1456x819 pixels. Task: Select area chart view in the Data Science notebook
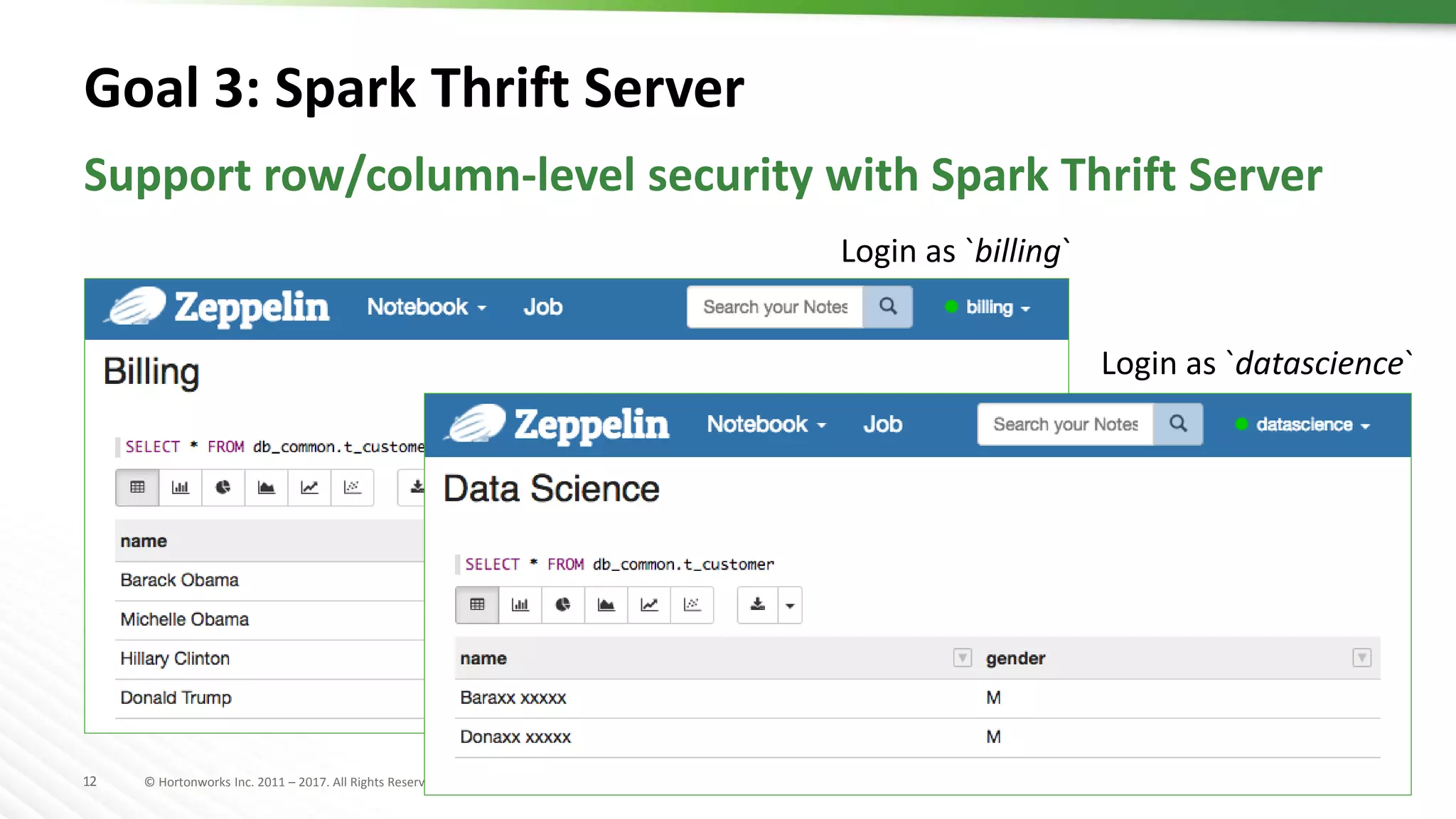tap(606, 605)
